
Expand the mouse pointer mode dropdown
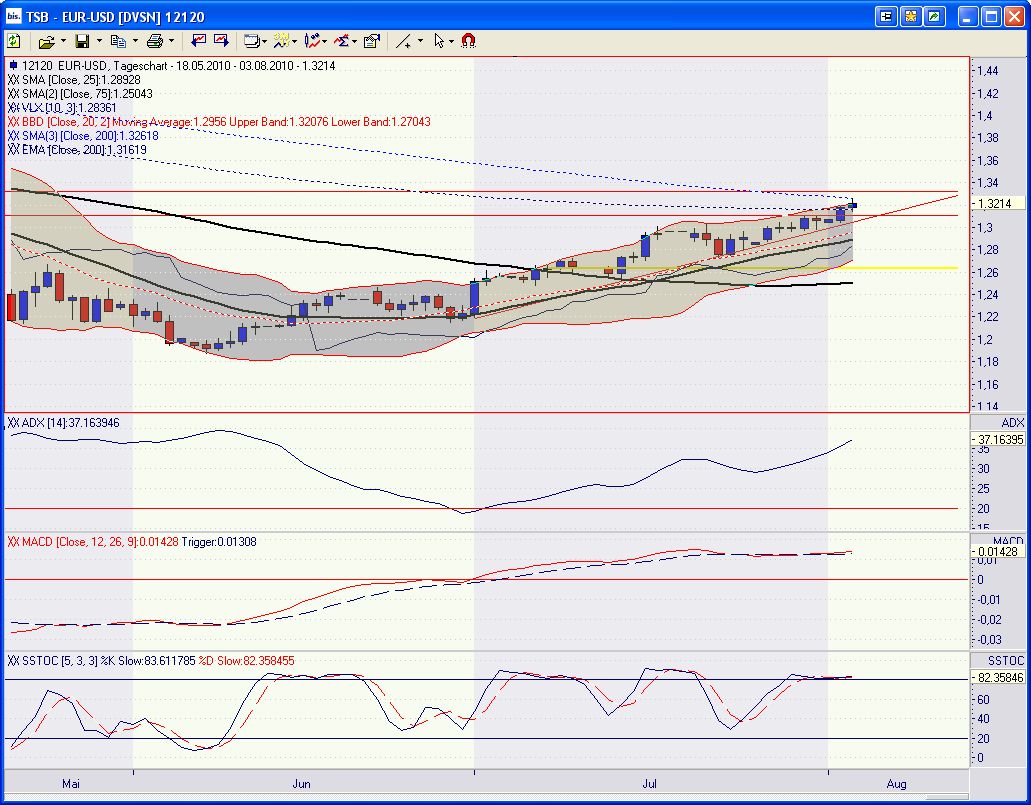pyautogui.click(x=452, y=41)
